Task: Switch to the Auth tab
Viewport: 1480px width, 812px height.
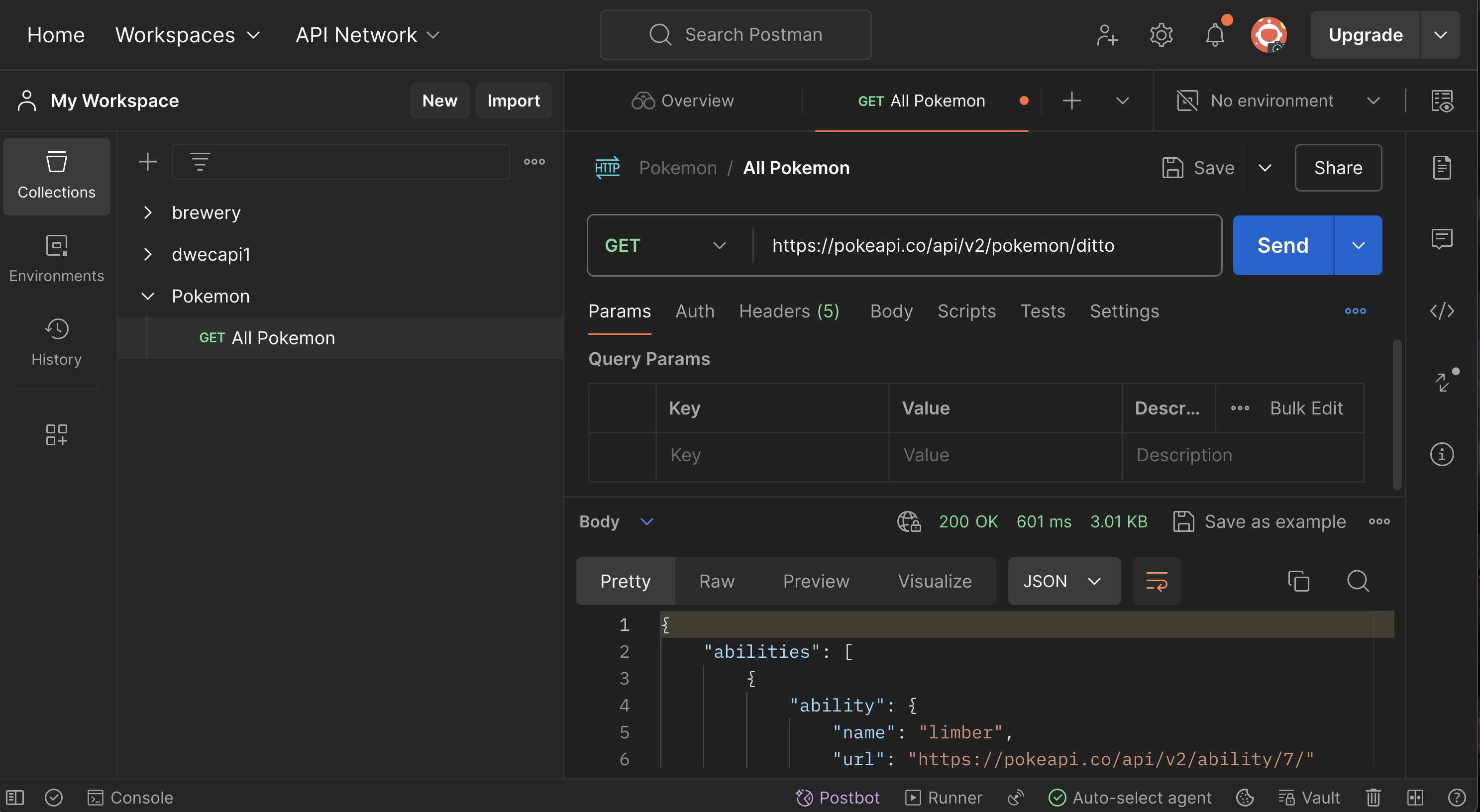Action: pyautogui.click(x=695, y=310)
